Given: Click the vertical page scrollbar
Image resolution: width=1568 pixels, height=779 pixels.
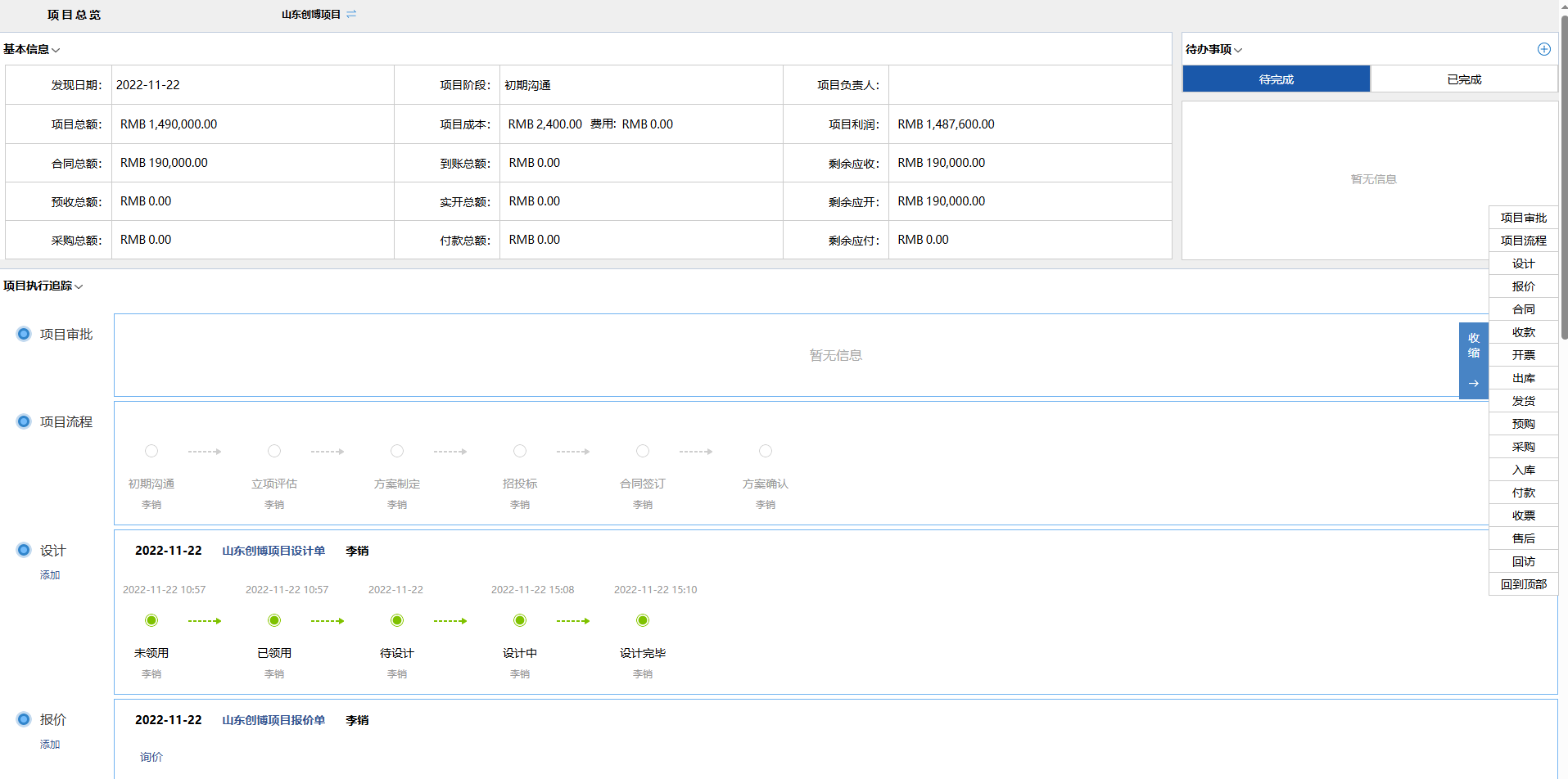Looking at the screenshot, I should 1564,176.
